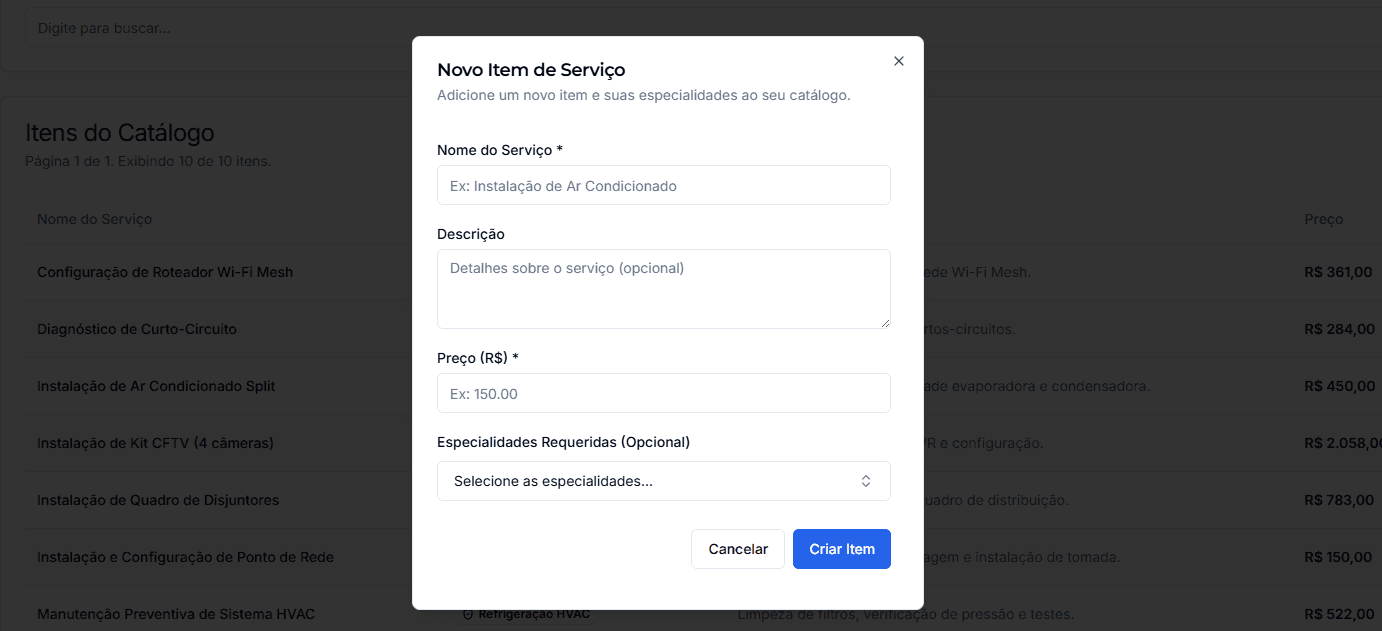Screen dimensions: 1382x631
Task: Click the R$ 2.058,00 price value
Action: [1340, 442]
